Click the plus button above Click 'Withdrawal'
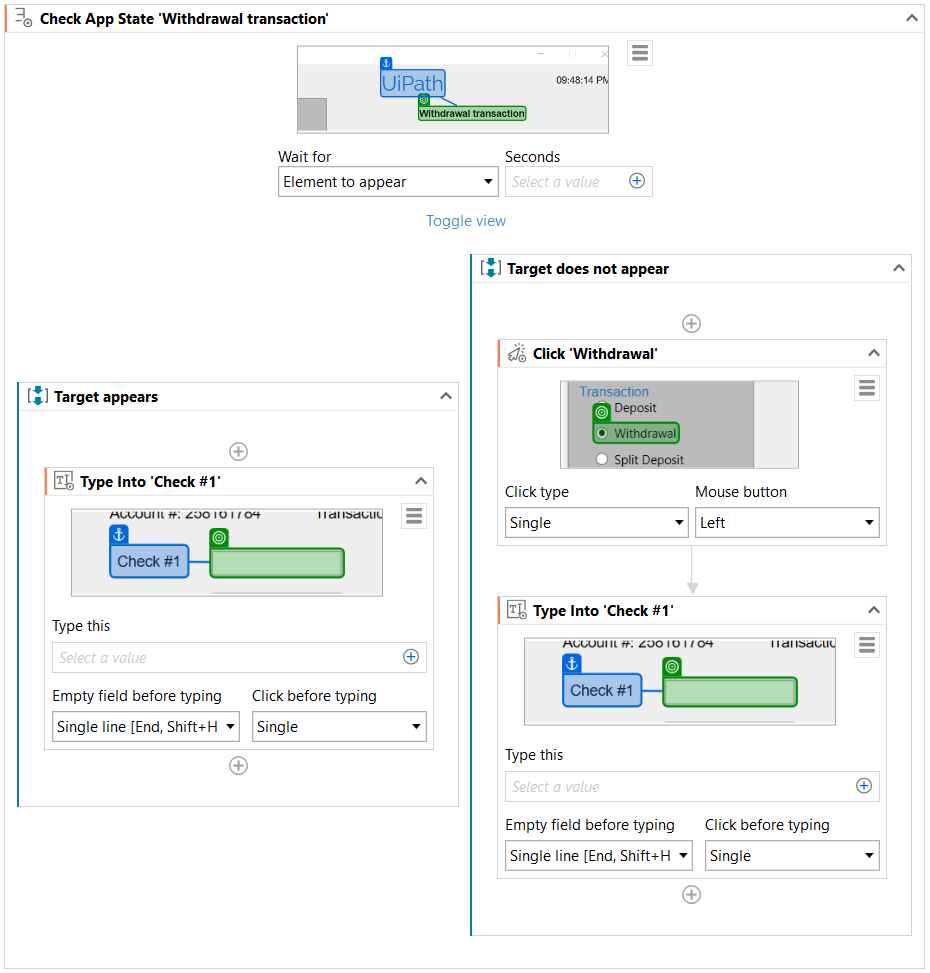The height and width of the screenshot is (973, 930). [x=691, y=323]
